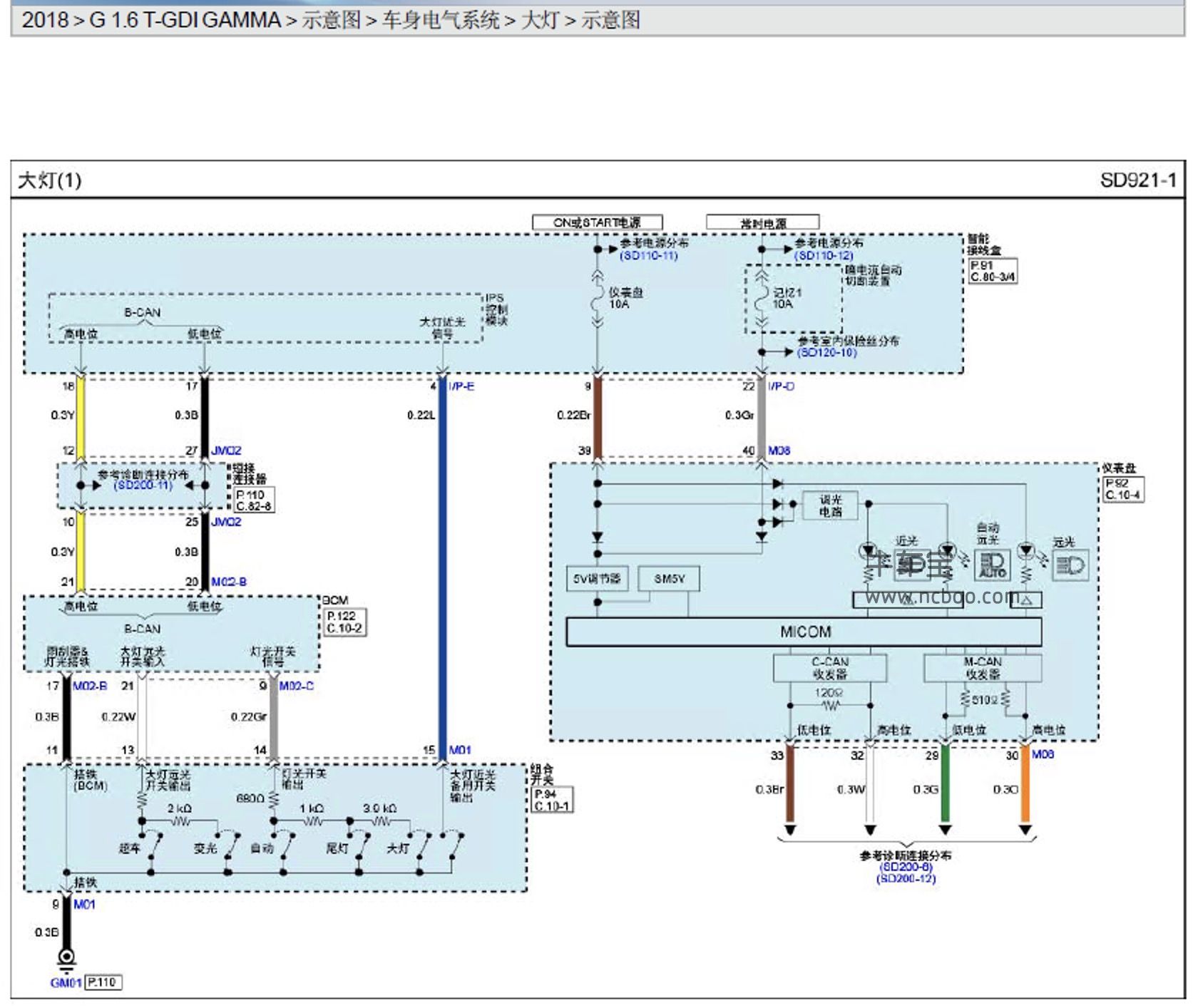Viewport: 1198px width, 1008px height.
Task: Click the 变光 dimmer switch label
Action: pyautogui.click(x=205, y=848)
